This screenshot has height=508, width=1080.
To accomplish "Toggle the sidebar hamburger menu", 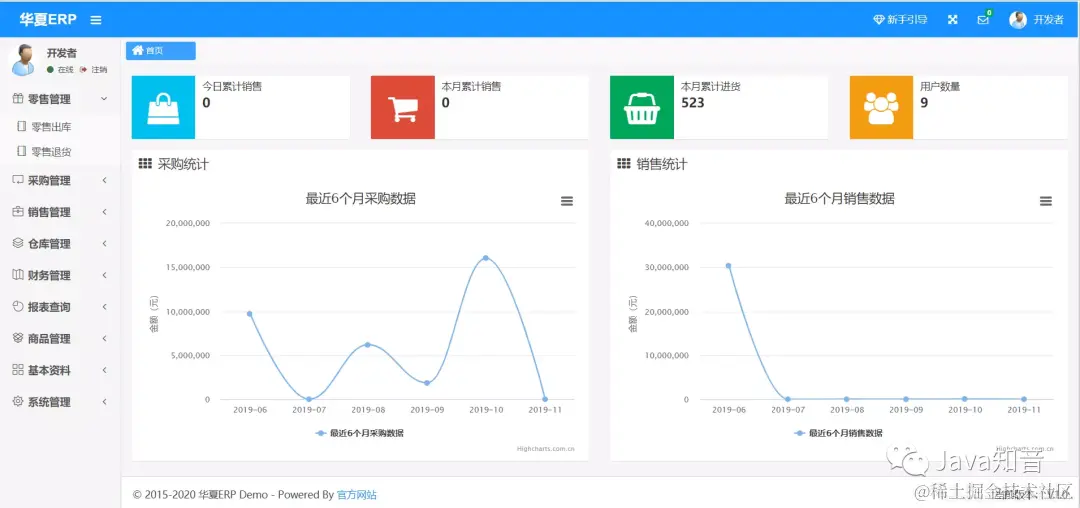I will point(96,20).
